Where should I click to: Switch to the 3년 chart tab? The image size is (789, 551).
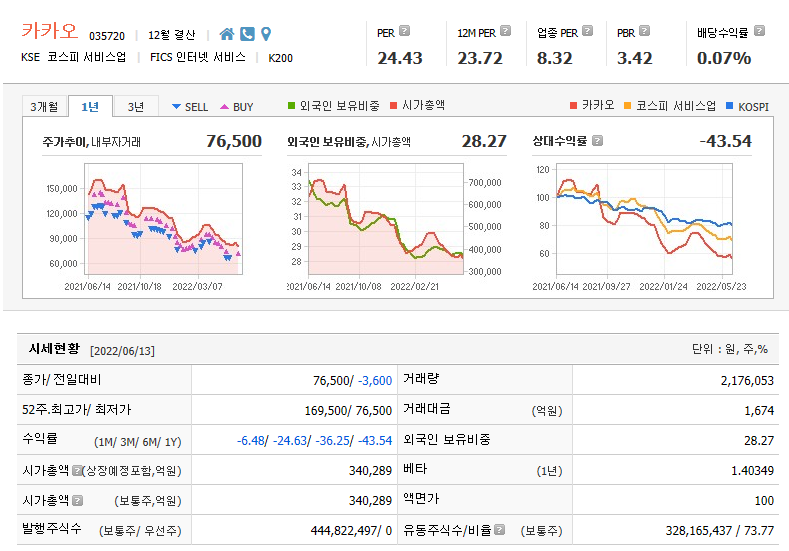tap(136, 107)
